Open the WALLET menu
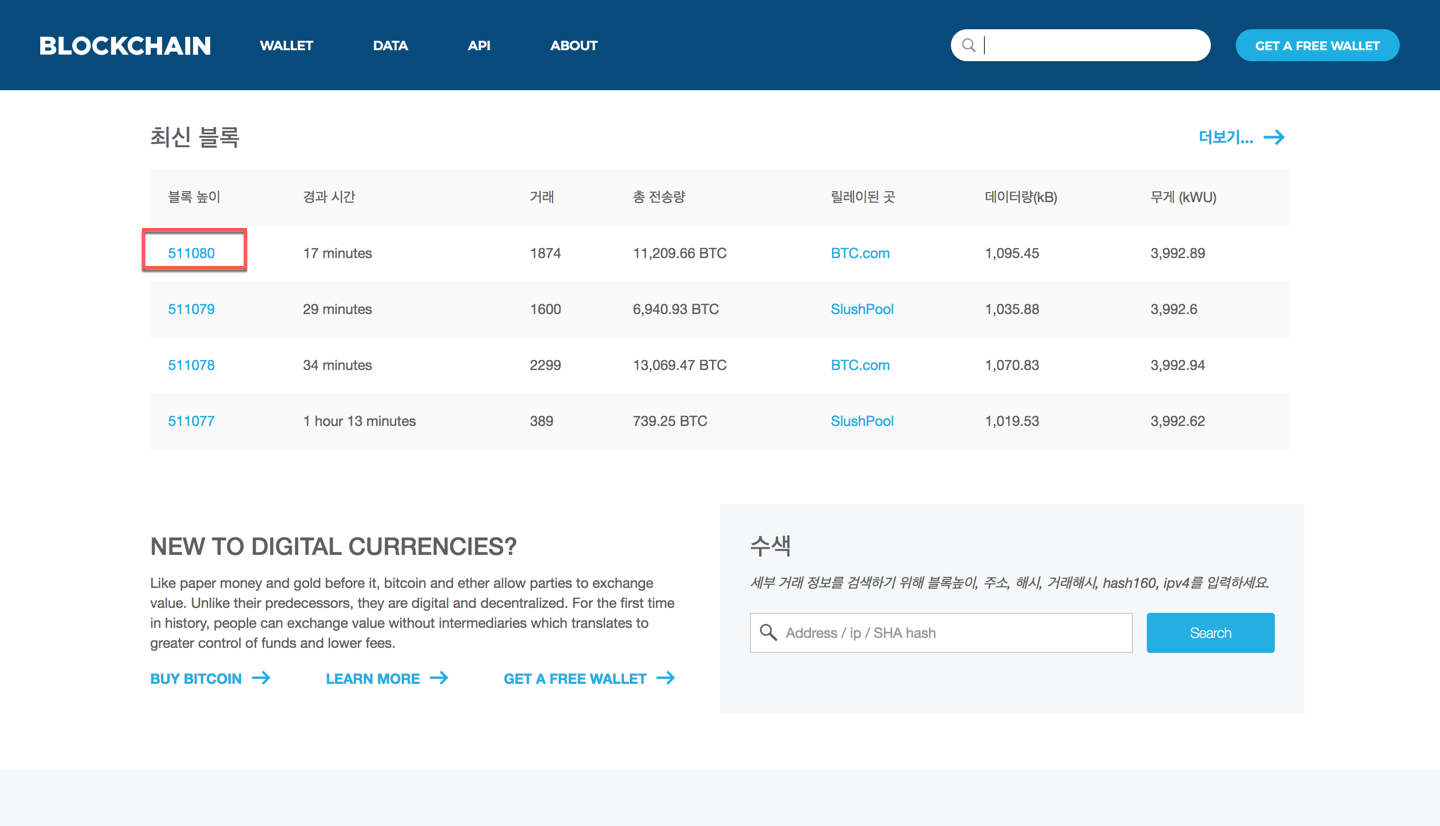The image size is (1440, 826). click(287, 46)
